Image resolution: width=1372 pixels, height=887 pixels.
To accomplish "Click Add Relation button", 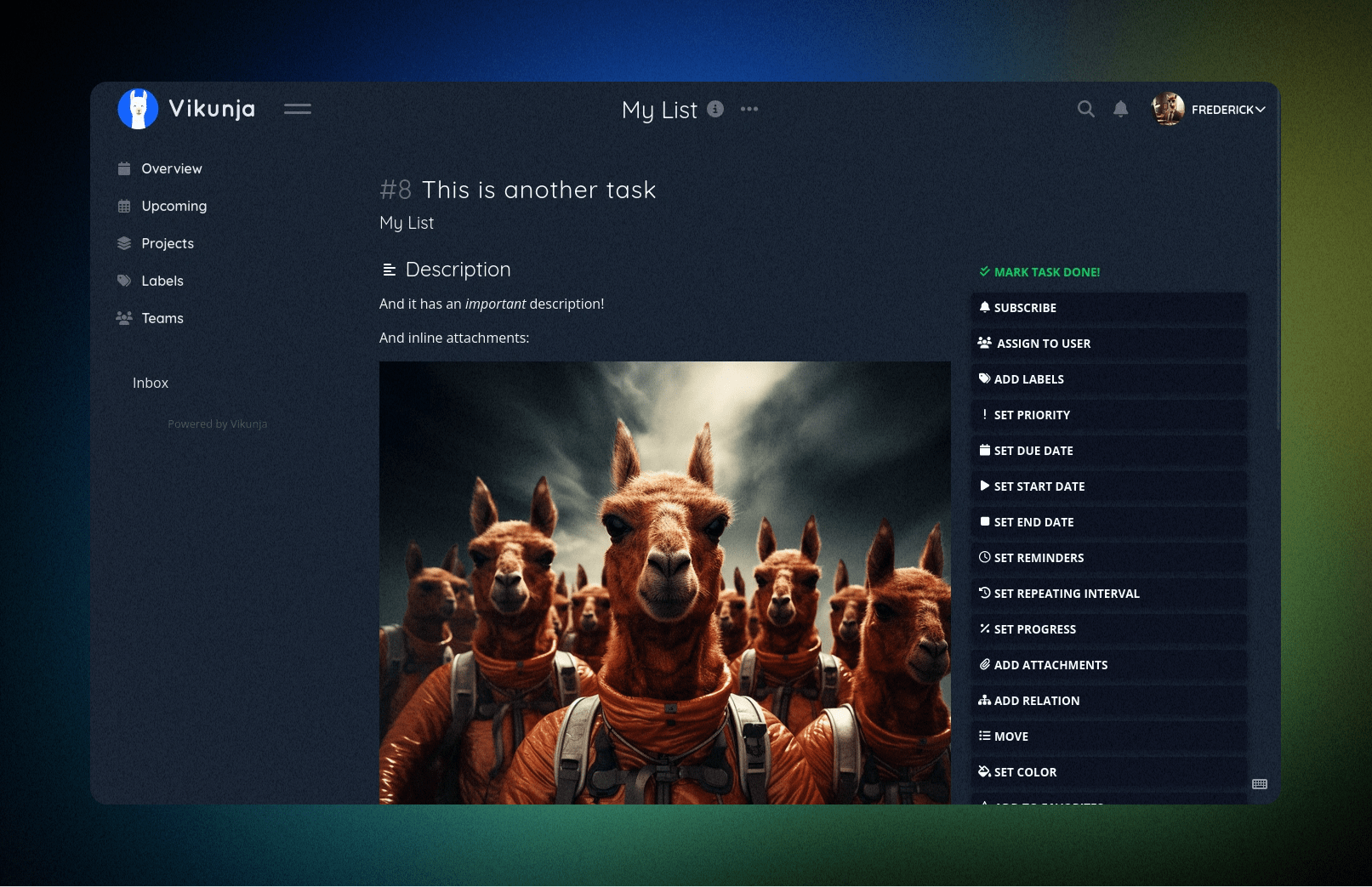I will click(x=1109, y=701).
